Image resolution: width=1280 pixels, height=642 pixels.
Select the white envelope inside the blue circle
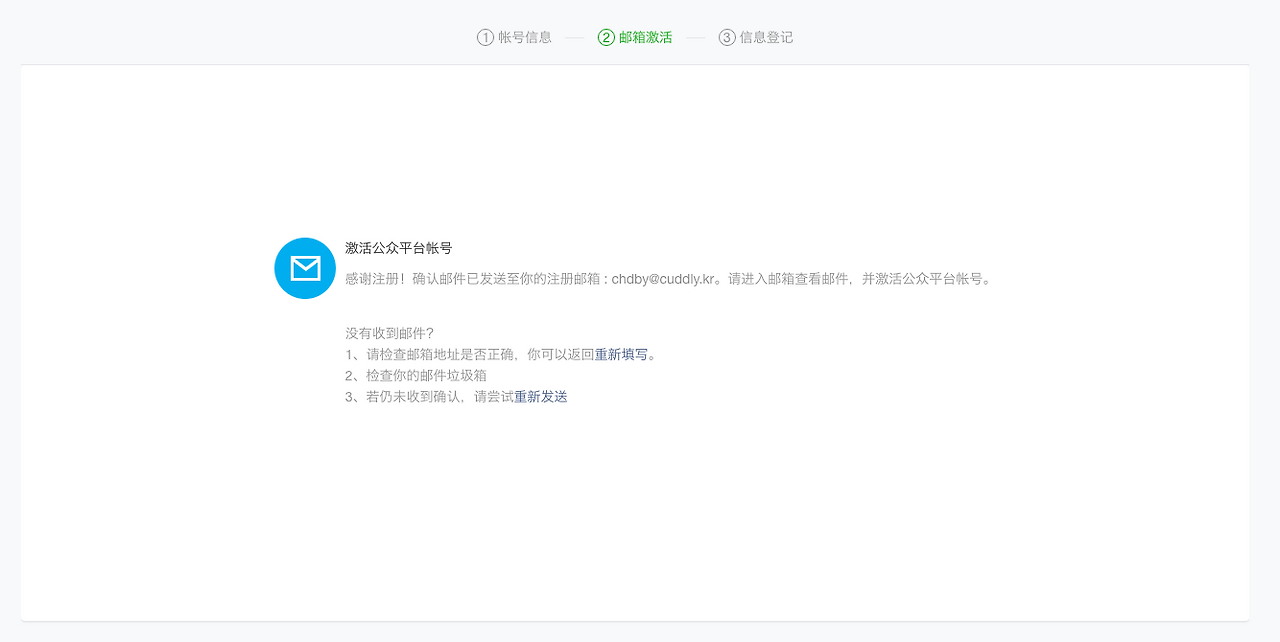click(x=304, y=268)
